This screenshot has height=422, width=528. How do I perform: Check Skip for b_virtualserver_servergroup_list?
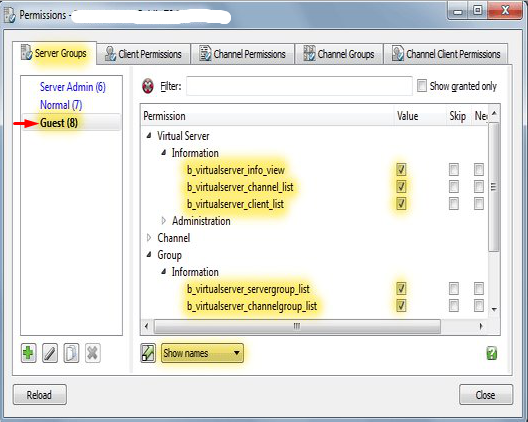454,288
